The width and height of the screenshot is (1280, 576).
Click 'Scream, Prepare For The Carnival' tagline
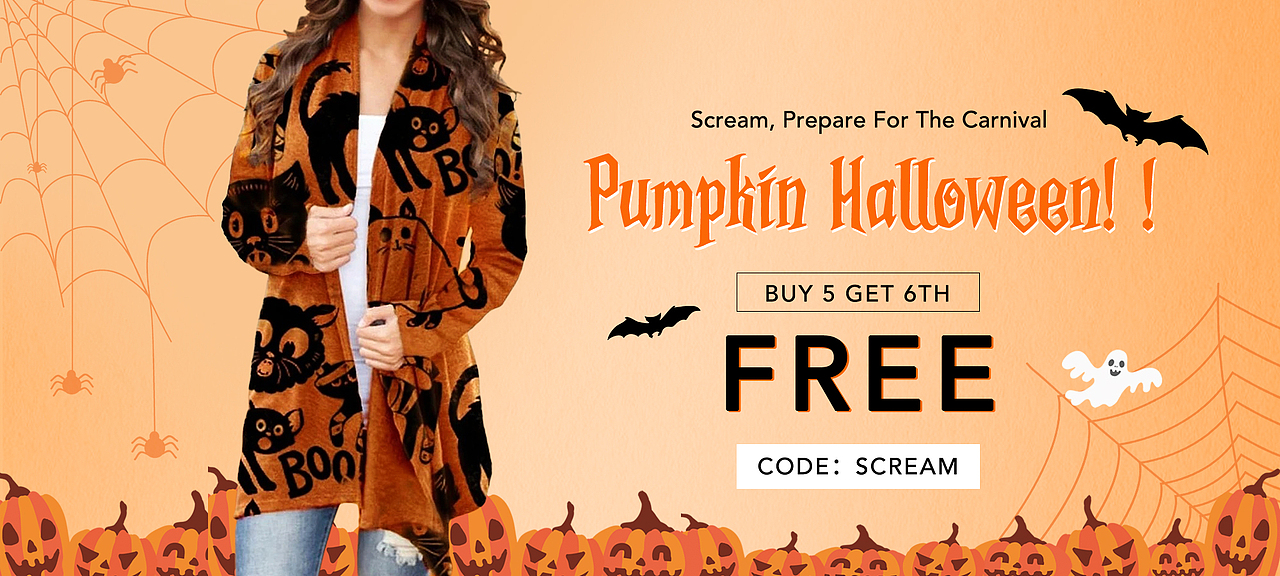(869, 120)
